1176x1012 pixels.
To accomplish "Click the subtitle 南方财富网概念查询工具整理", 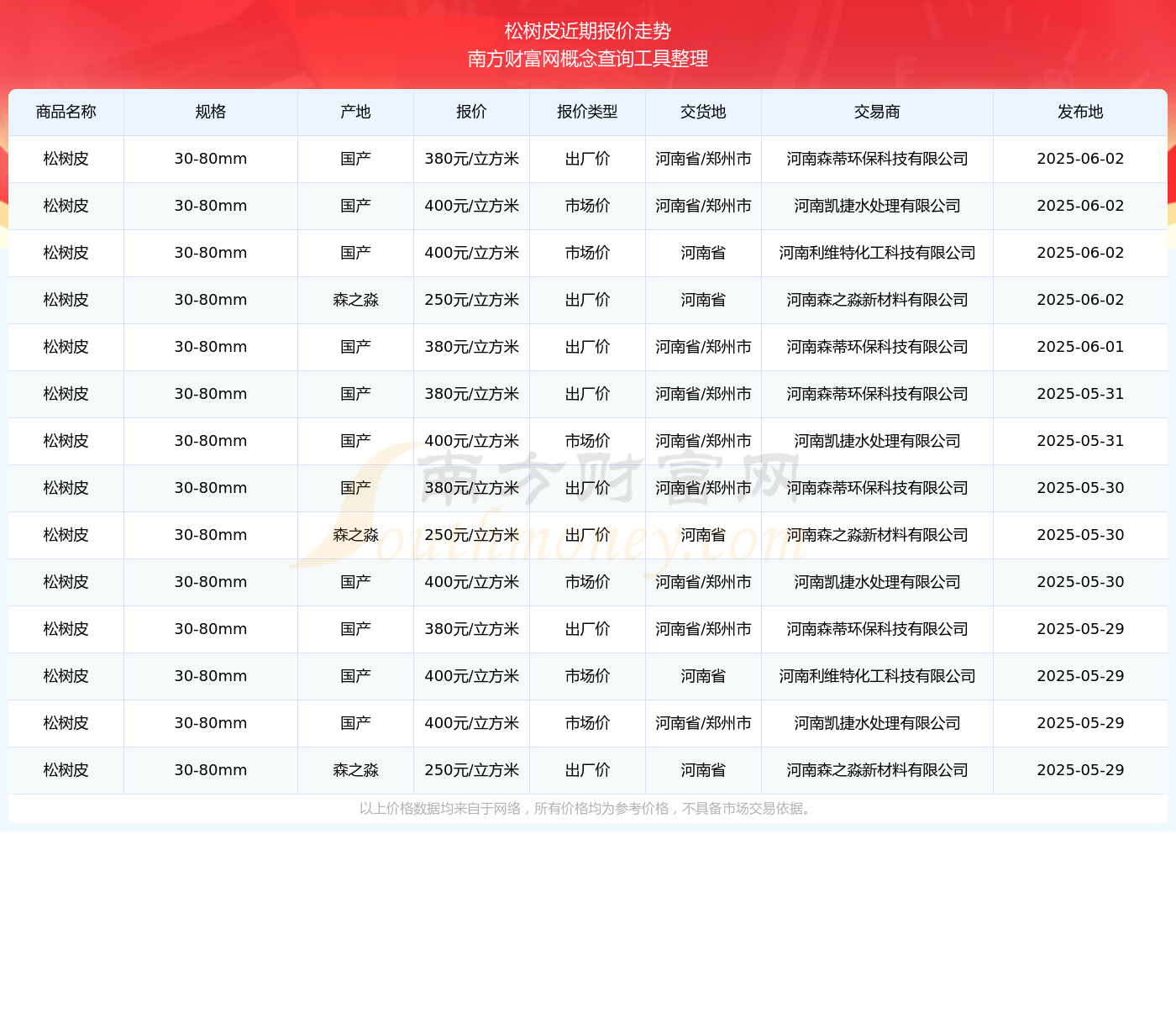I will 588,59.
